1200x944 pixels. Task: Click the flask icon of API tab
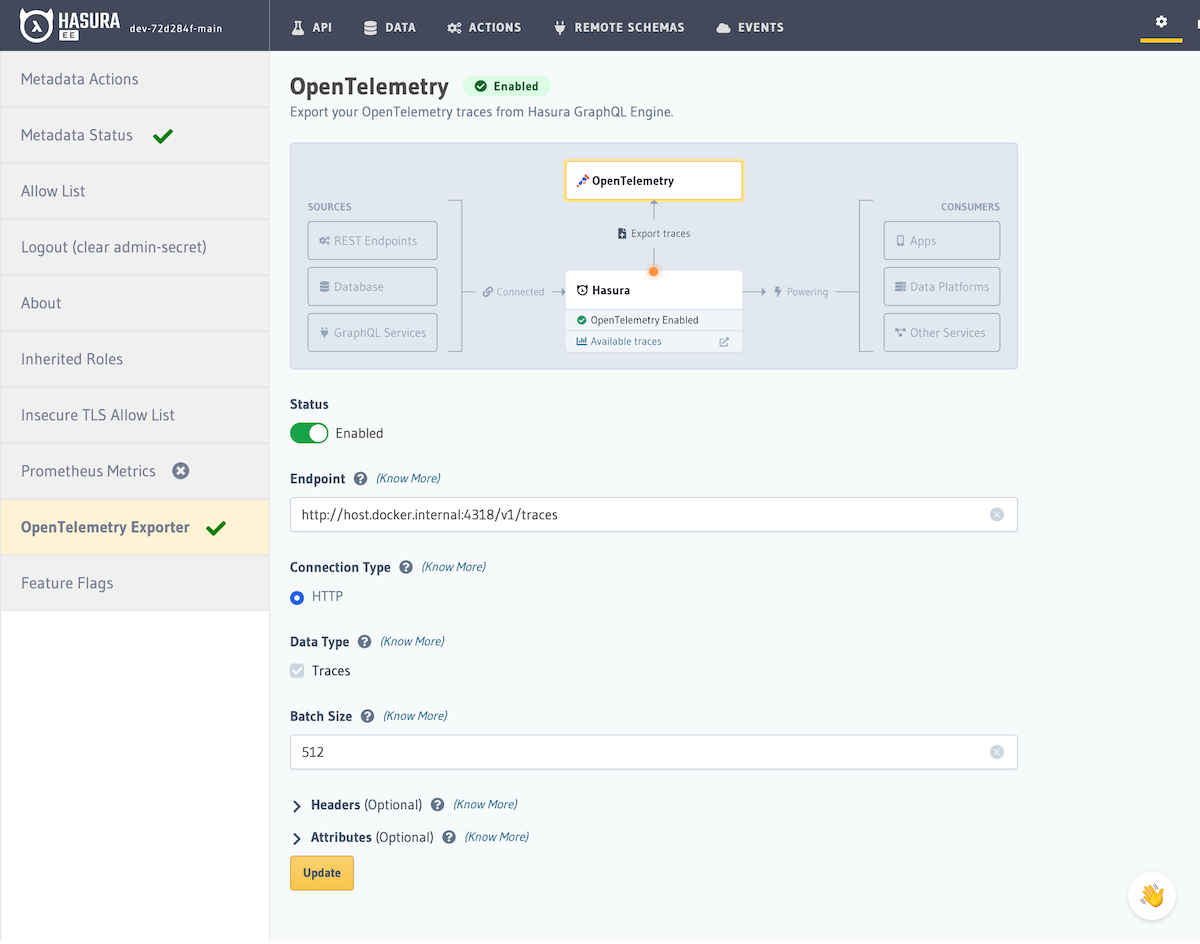(x=297, y=28)
